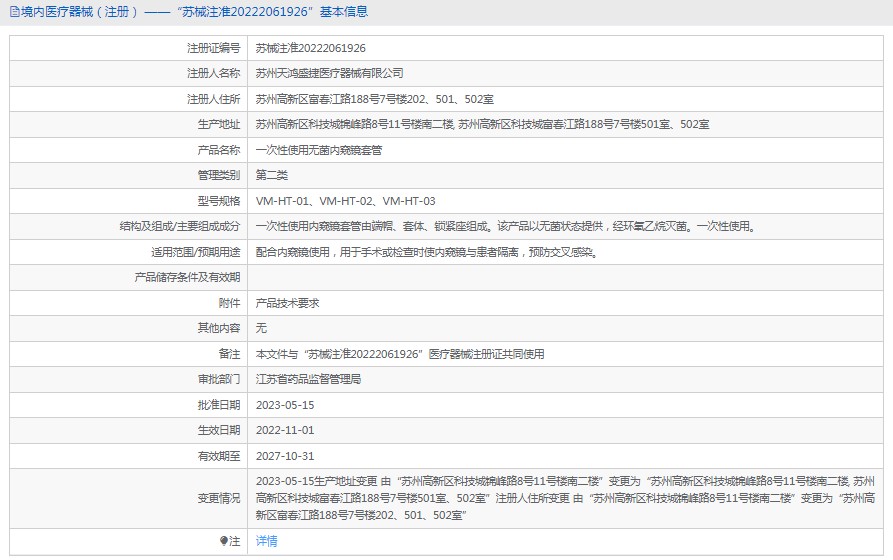Click the 适用范围/预期用途 description text
Screen dimensions: 893x560
point(427,252)
